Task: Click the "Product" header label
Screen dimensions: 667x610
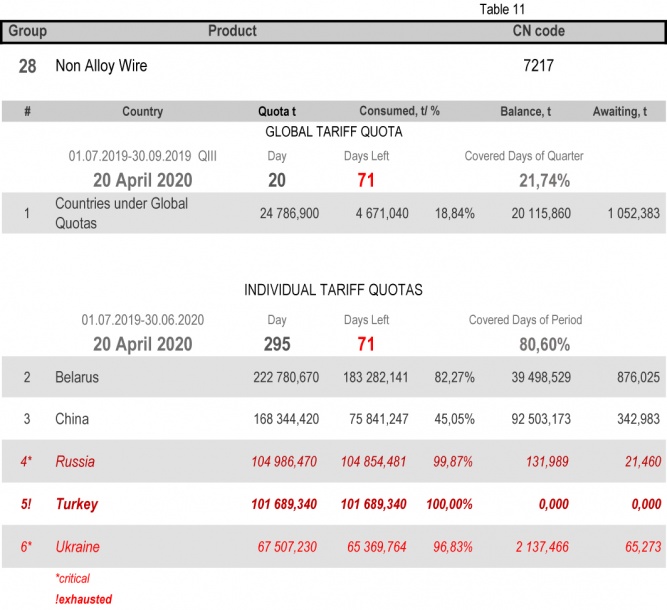Action: (232, 31)
